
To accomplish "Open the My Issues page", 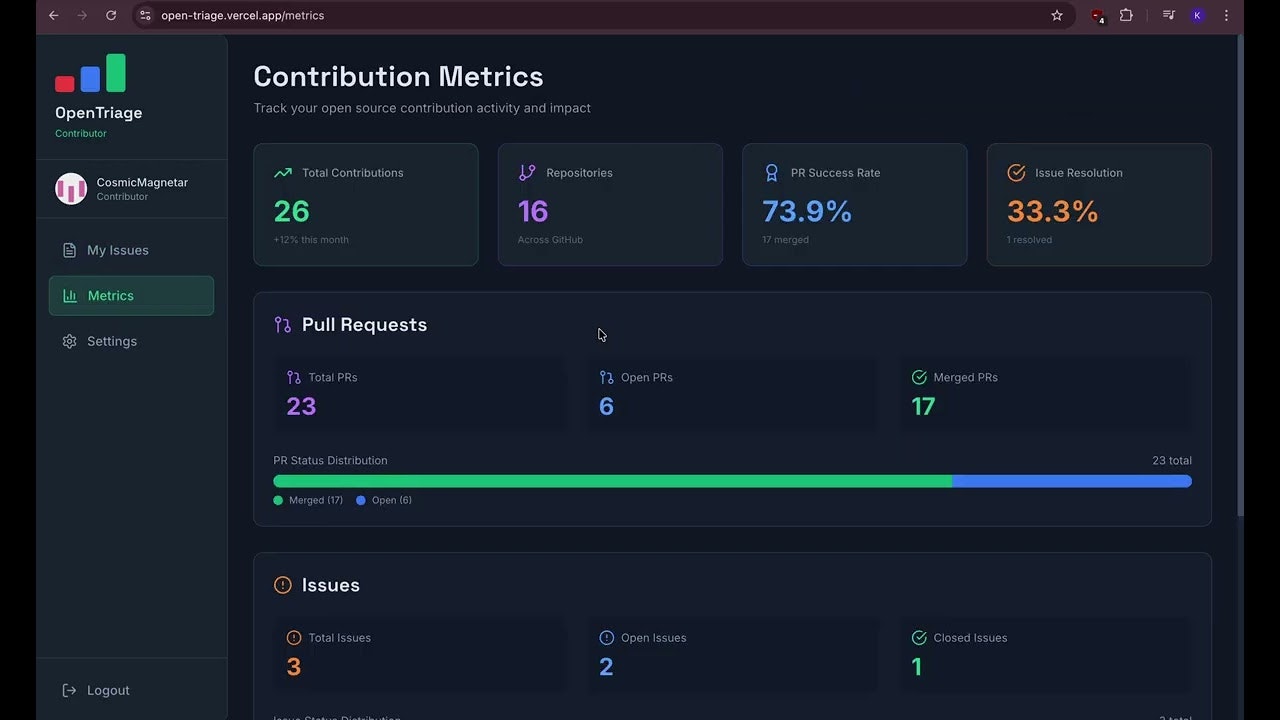I will 131,250.
